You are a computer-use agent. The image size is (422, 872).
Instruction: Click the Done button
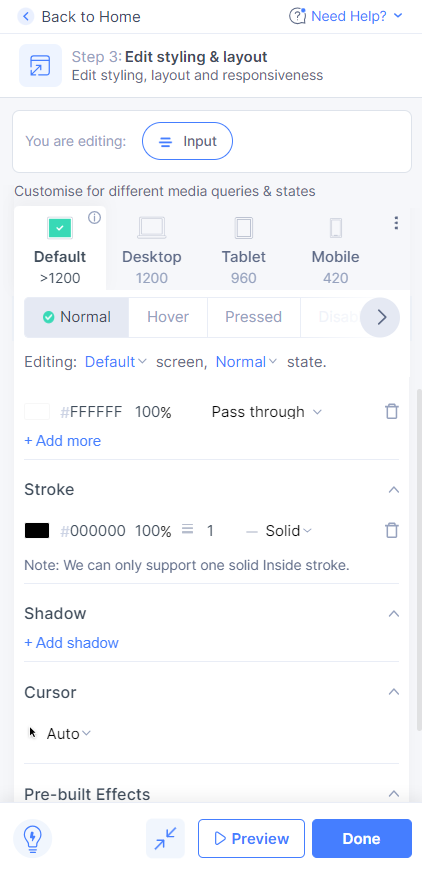(361, 839)
